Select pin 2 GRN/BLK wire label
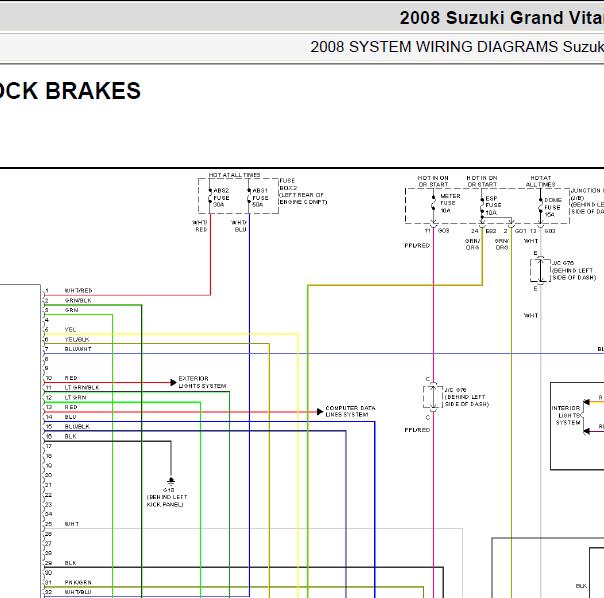 click(x=78, y=300)
